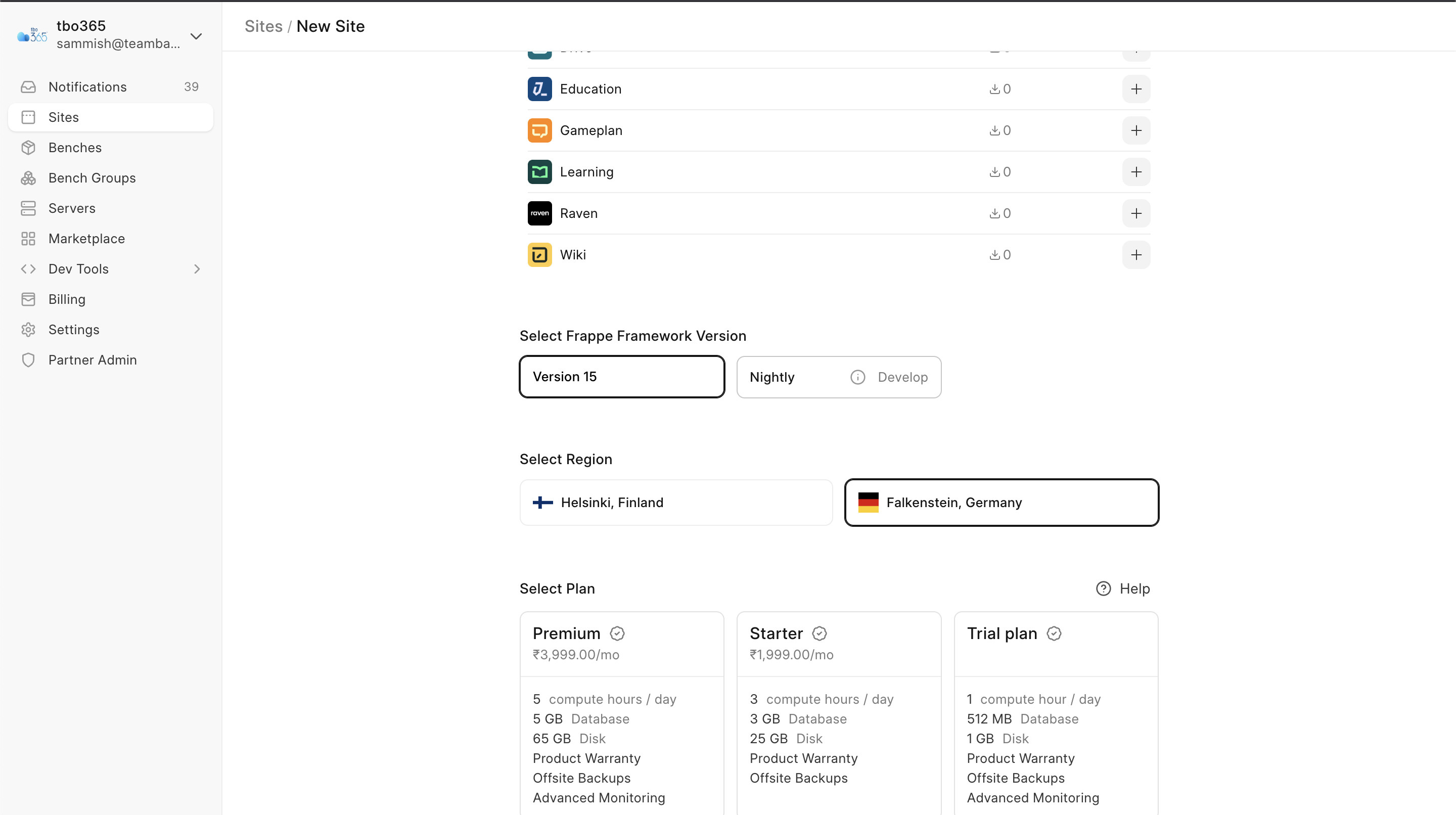Click the ₹3,999.00/mo price text
This screenshot has height=815, width=1456.
click(x=576, y=655)
